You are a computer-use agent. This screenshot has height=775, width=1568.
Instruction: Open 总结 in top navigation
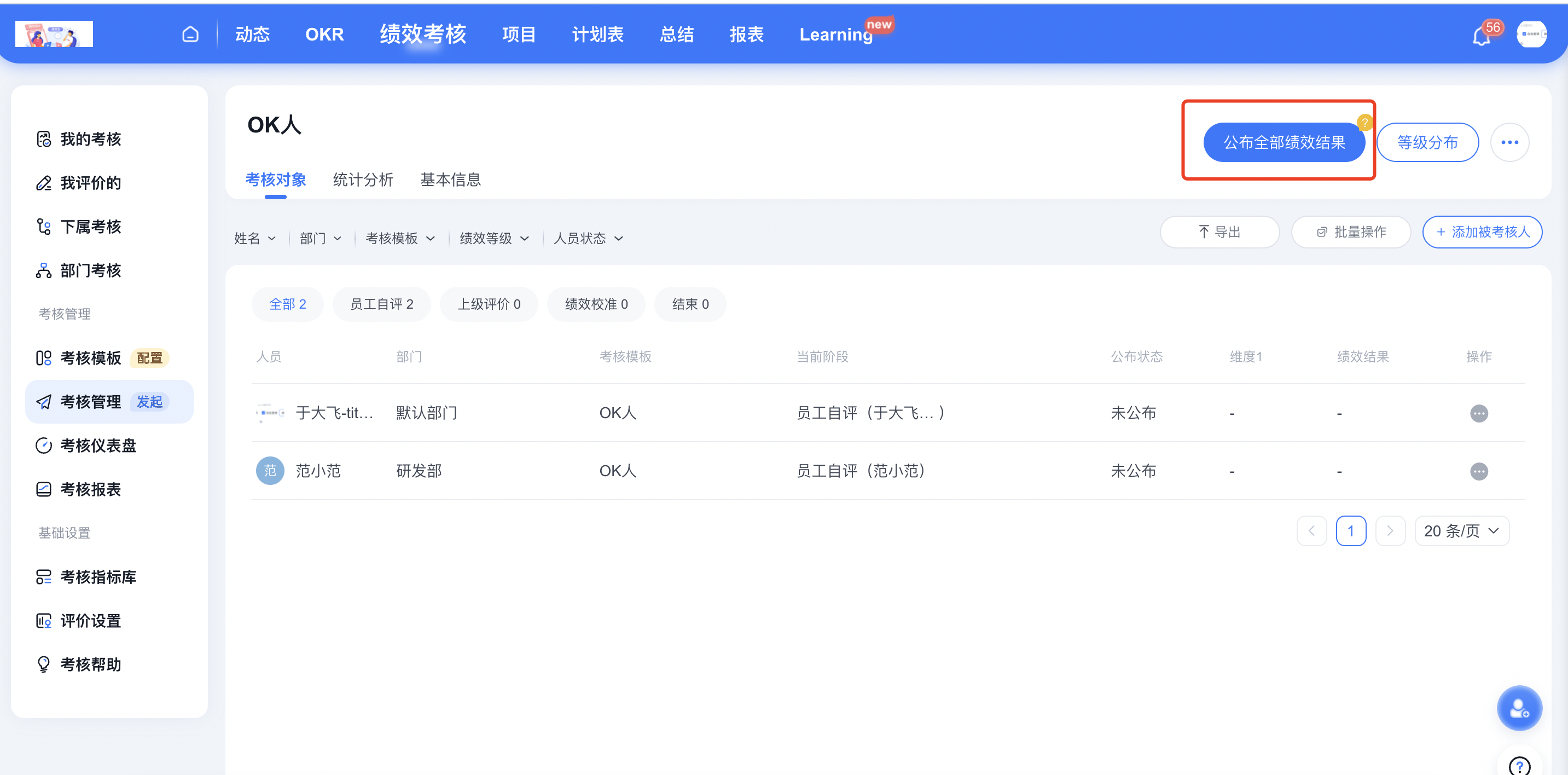click(x=677, y=34)
